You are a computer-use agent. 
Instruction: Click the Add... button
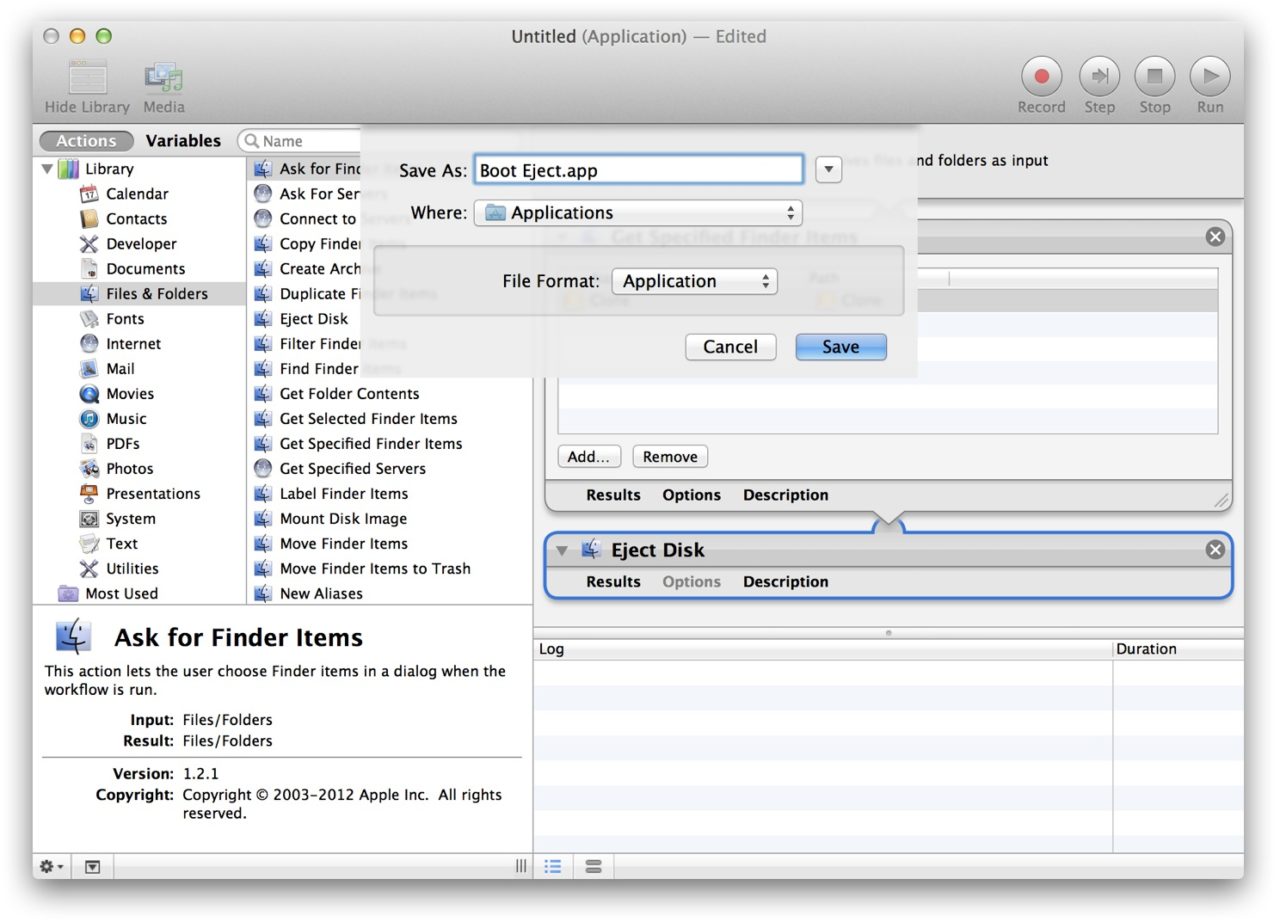point(589,457)
